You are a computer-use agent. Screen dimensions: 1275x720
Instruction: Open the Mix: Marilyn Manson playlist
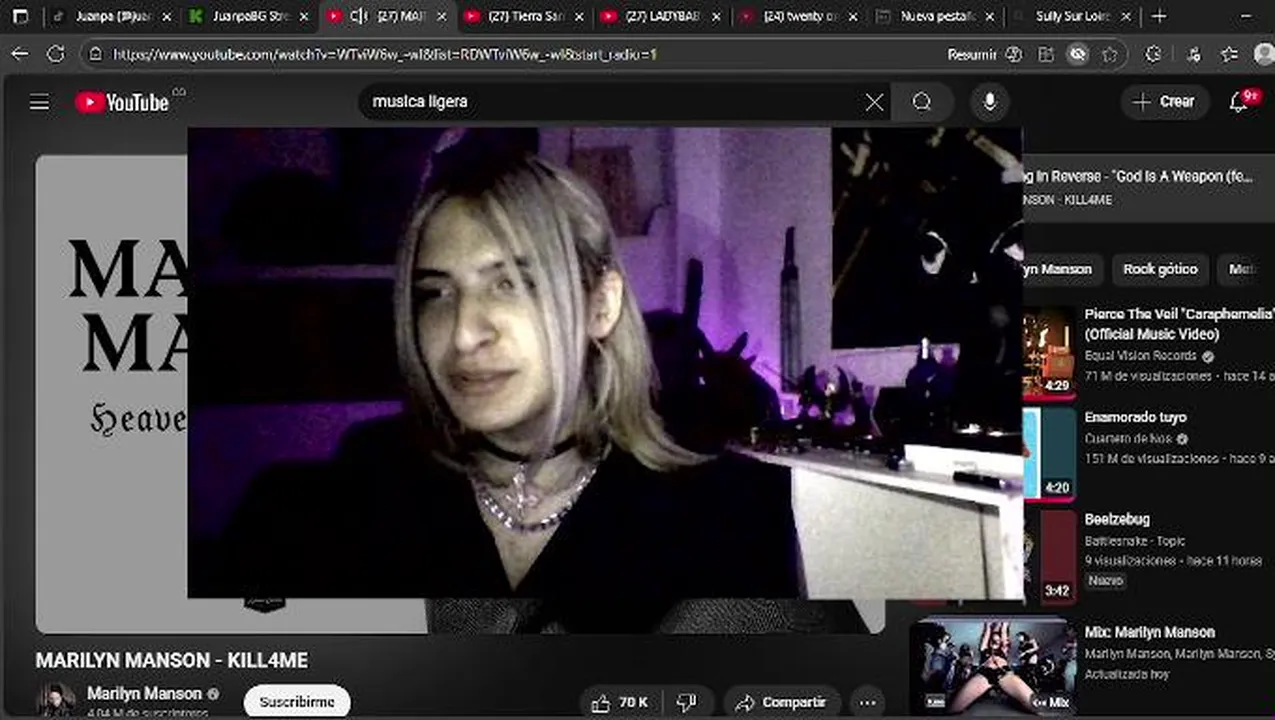1150,632
